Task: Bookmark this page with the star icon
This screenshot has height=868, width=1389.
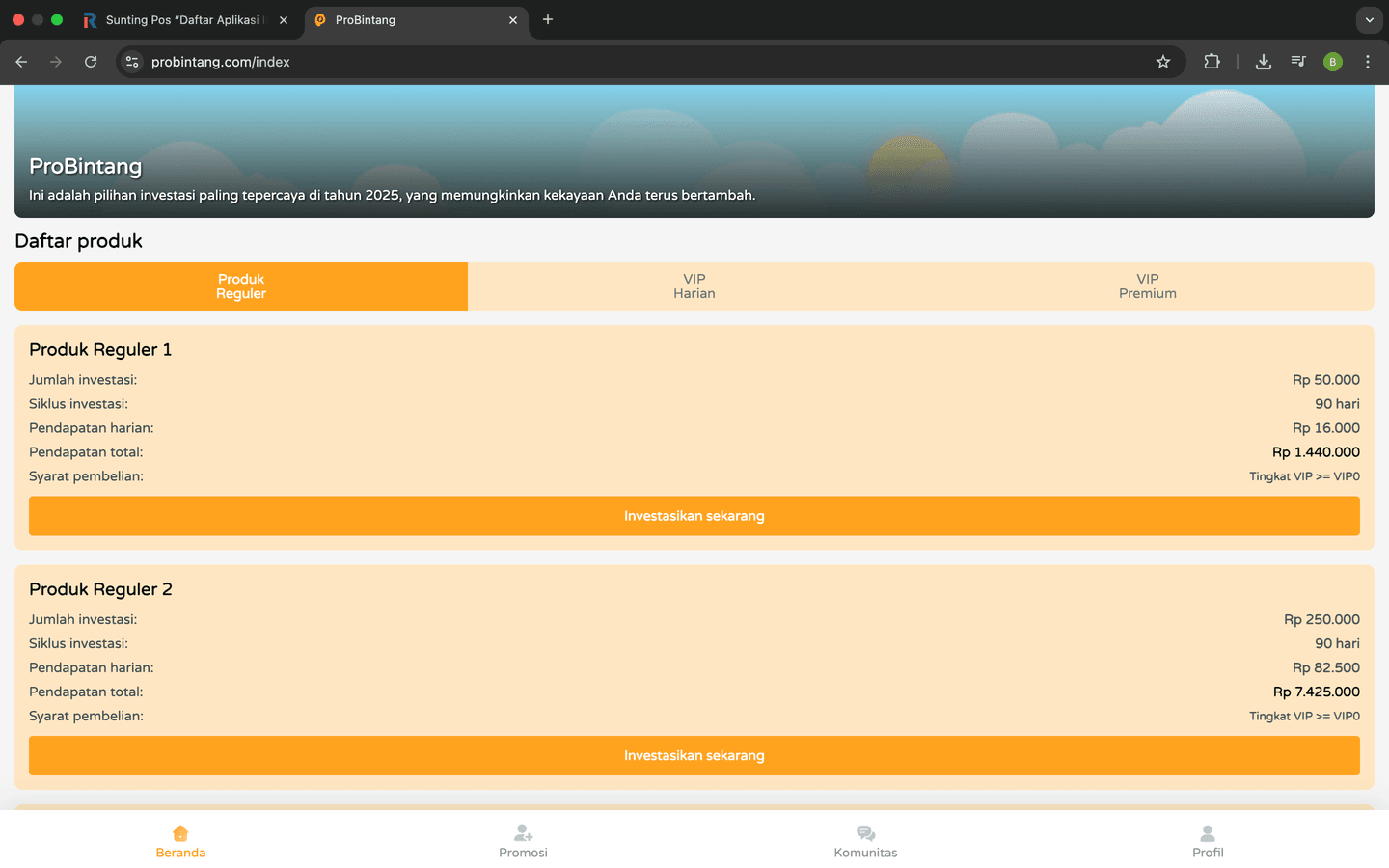Action: pyautogui.click(x=1163, y=62)
